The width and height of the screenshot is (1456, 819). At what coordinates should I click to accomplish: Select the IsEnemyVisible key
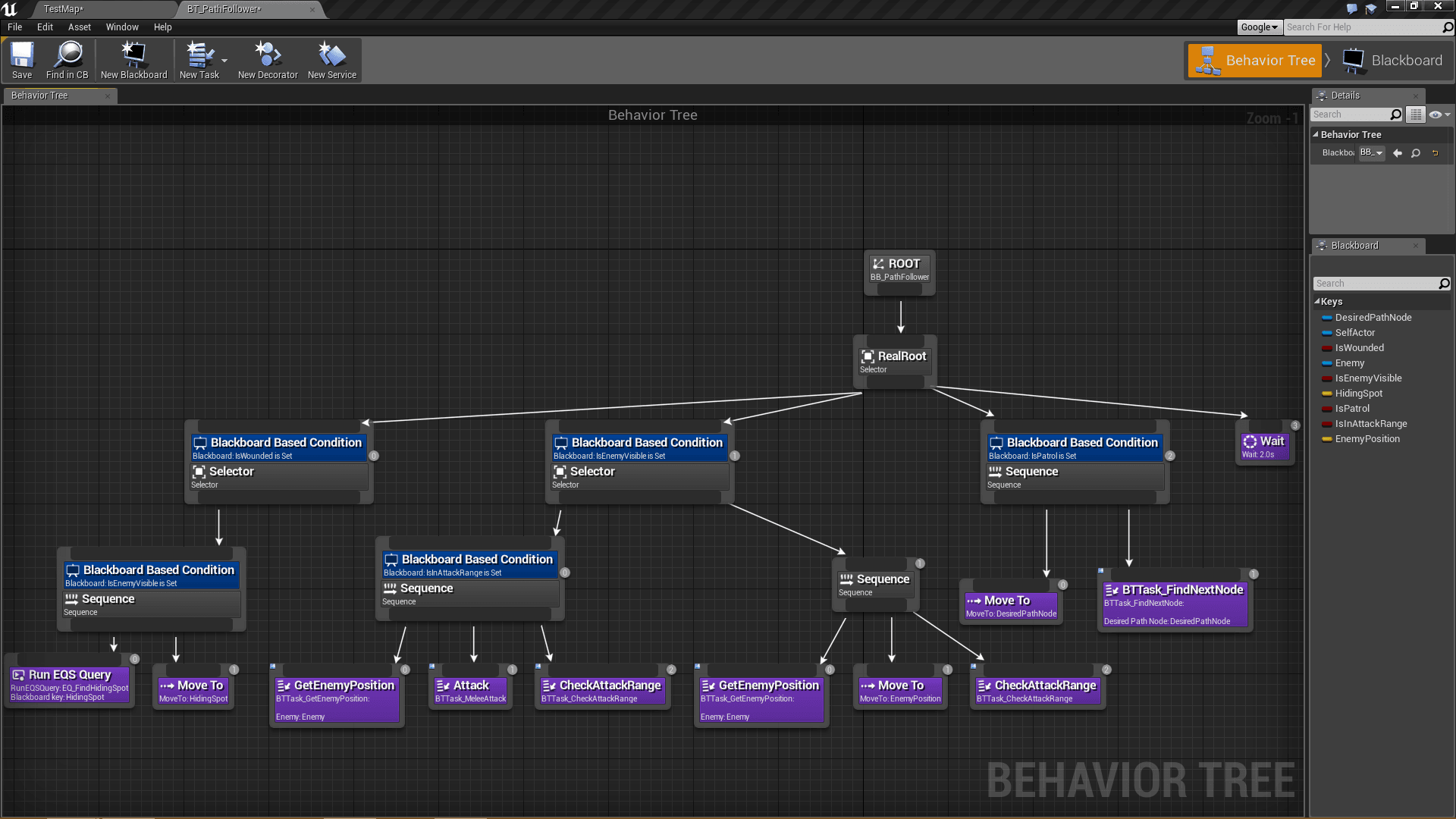1368,378
